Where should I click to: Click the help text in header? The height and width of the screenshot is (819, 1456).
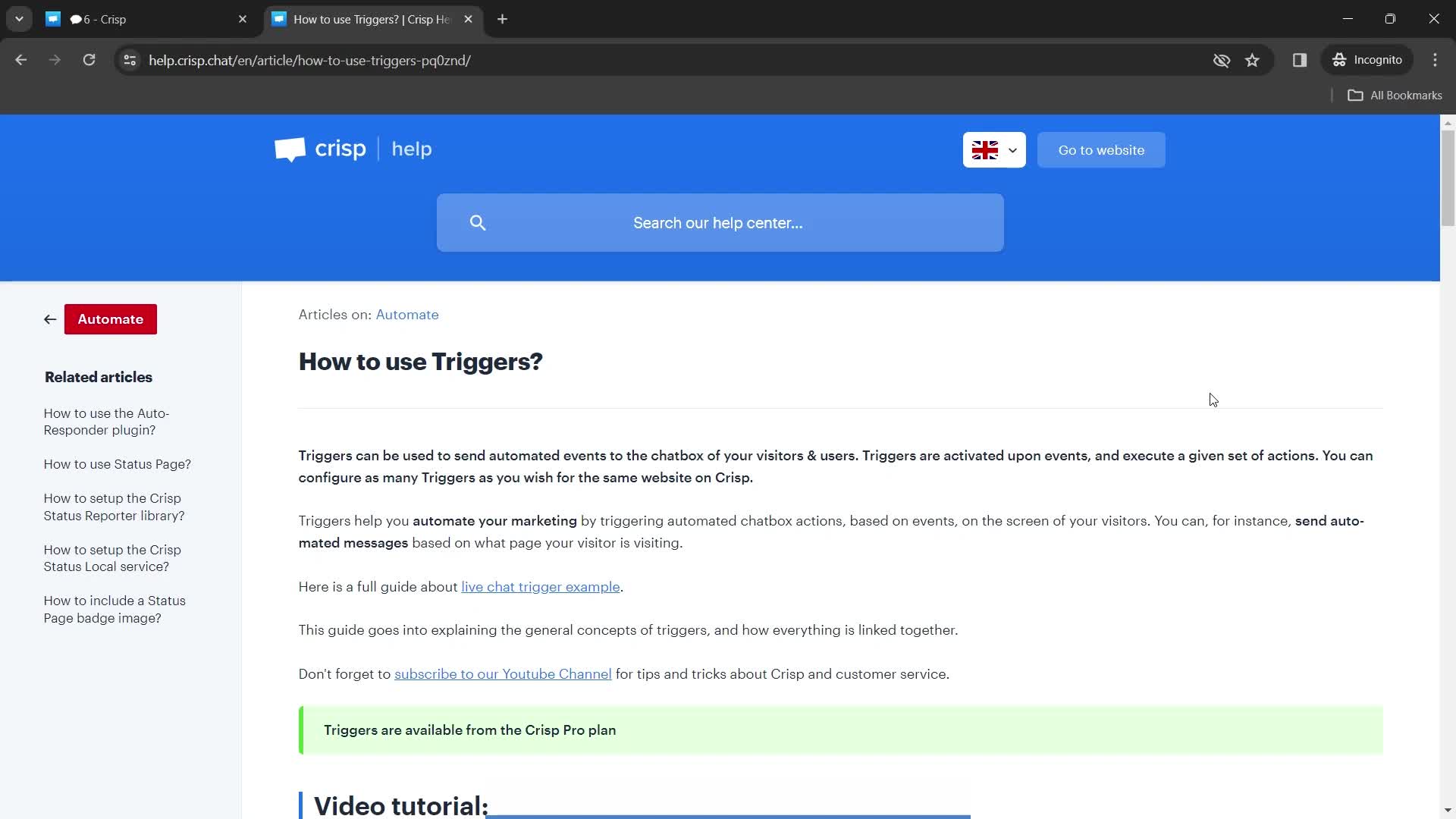pyautogui.click(x=412, y=149)
